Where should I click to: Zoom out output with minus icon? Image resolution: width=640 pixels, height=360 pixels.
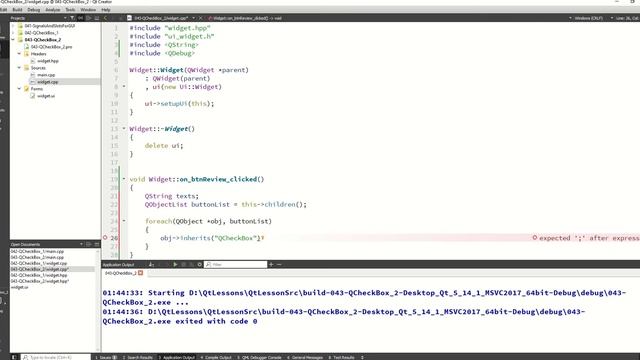pyautogui.click(x=279, y=264)
